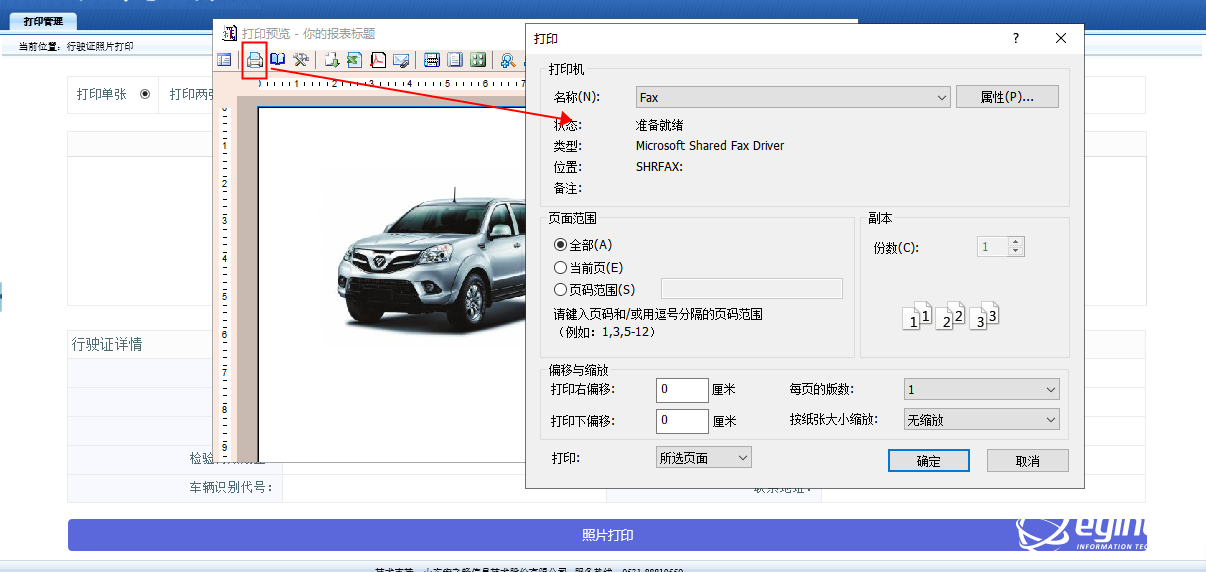
Task: Open the 打印 所选页面 dropdown
Action: 703,457
